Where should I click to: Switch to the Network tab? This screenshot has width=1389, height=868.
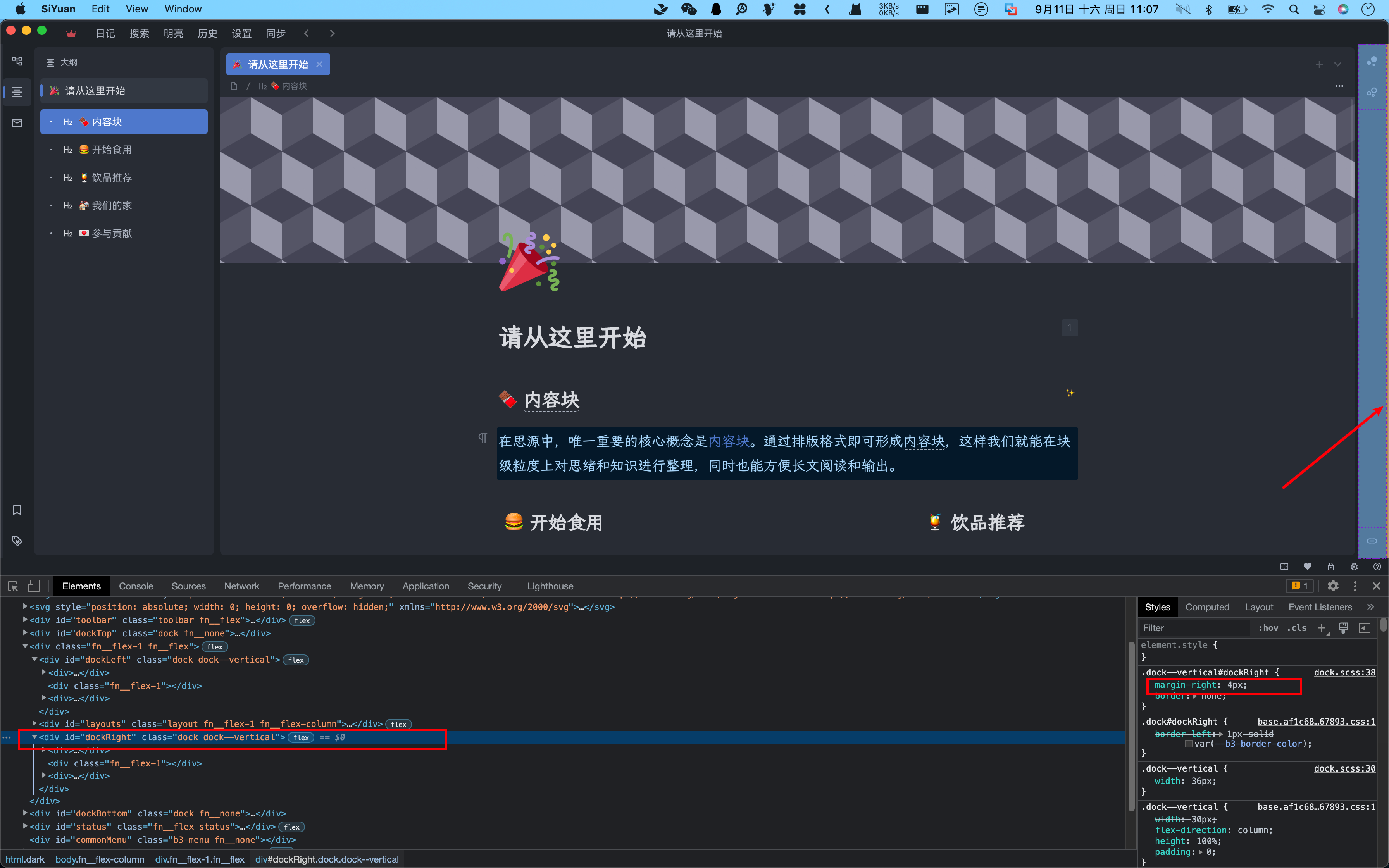click(241, 586)
